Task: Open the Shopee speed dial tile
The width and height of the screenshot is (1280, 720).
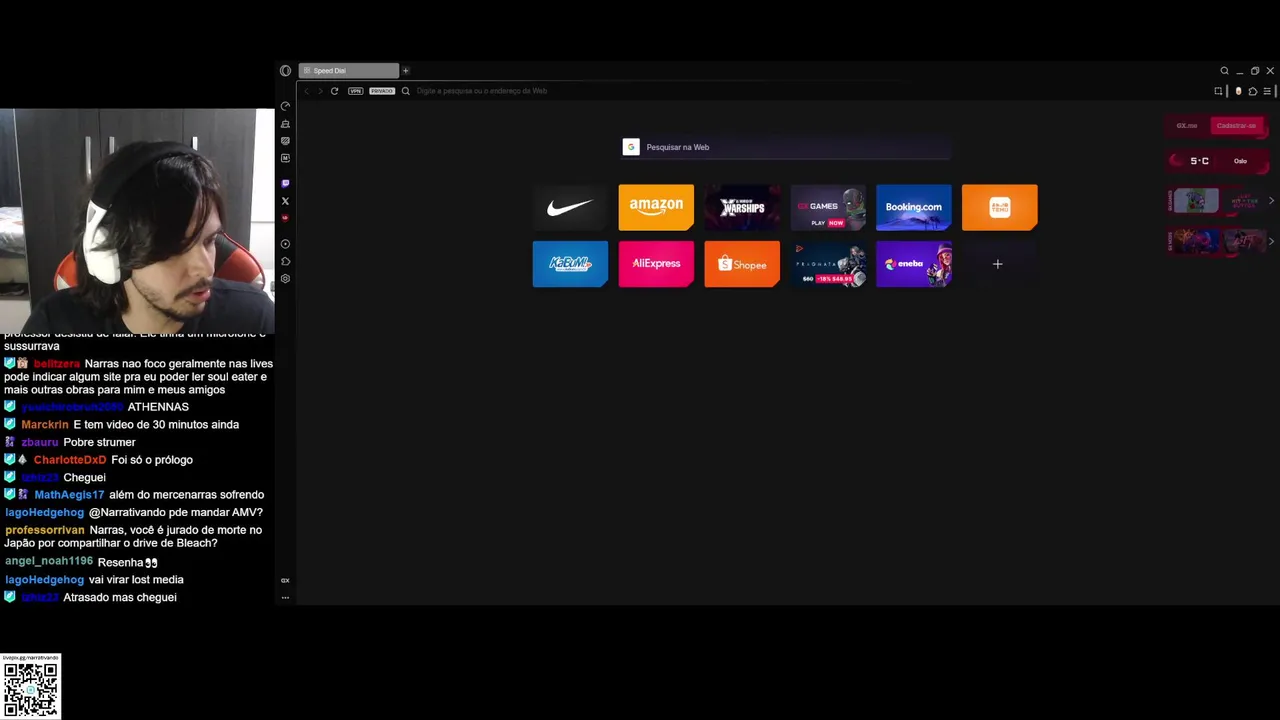Action: [742, 264]
